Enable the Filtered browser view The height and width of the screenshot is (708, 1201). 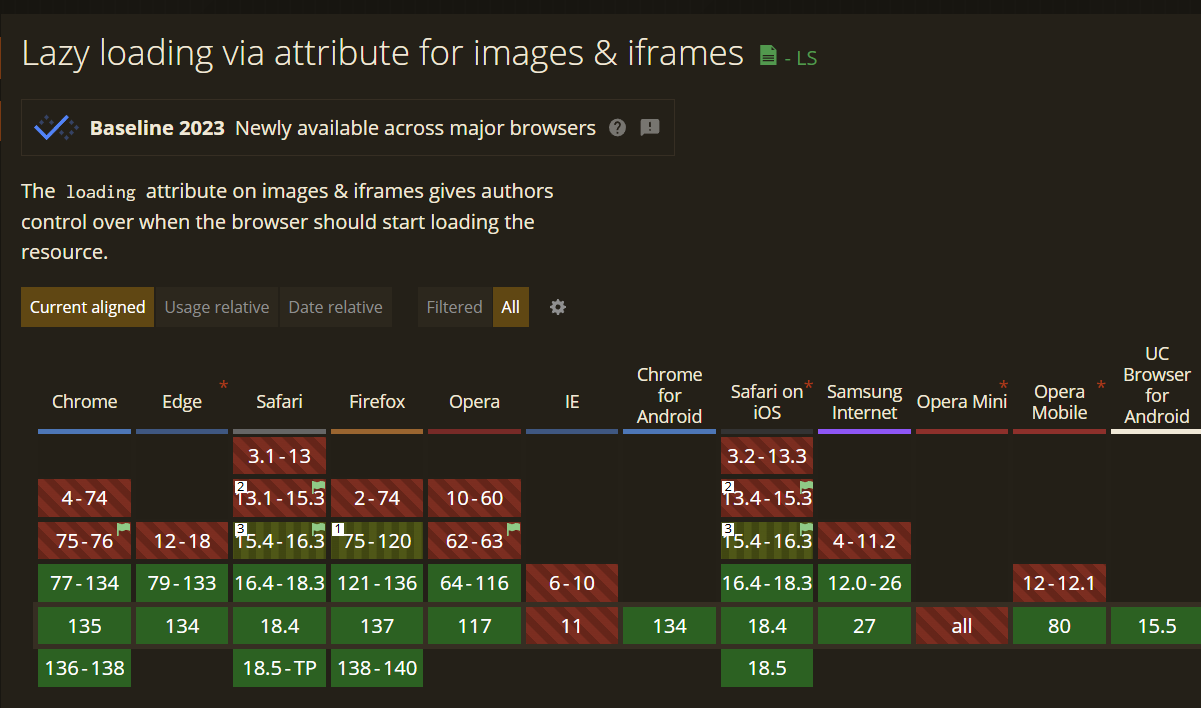(x=454, y=307)
